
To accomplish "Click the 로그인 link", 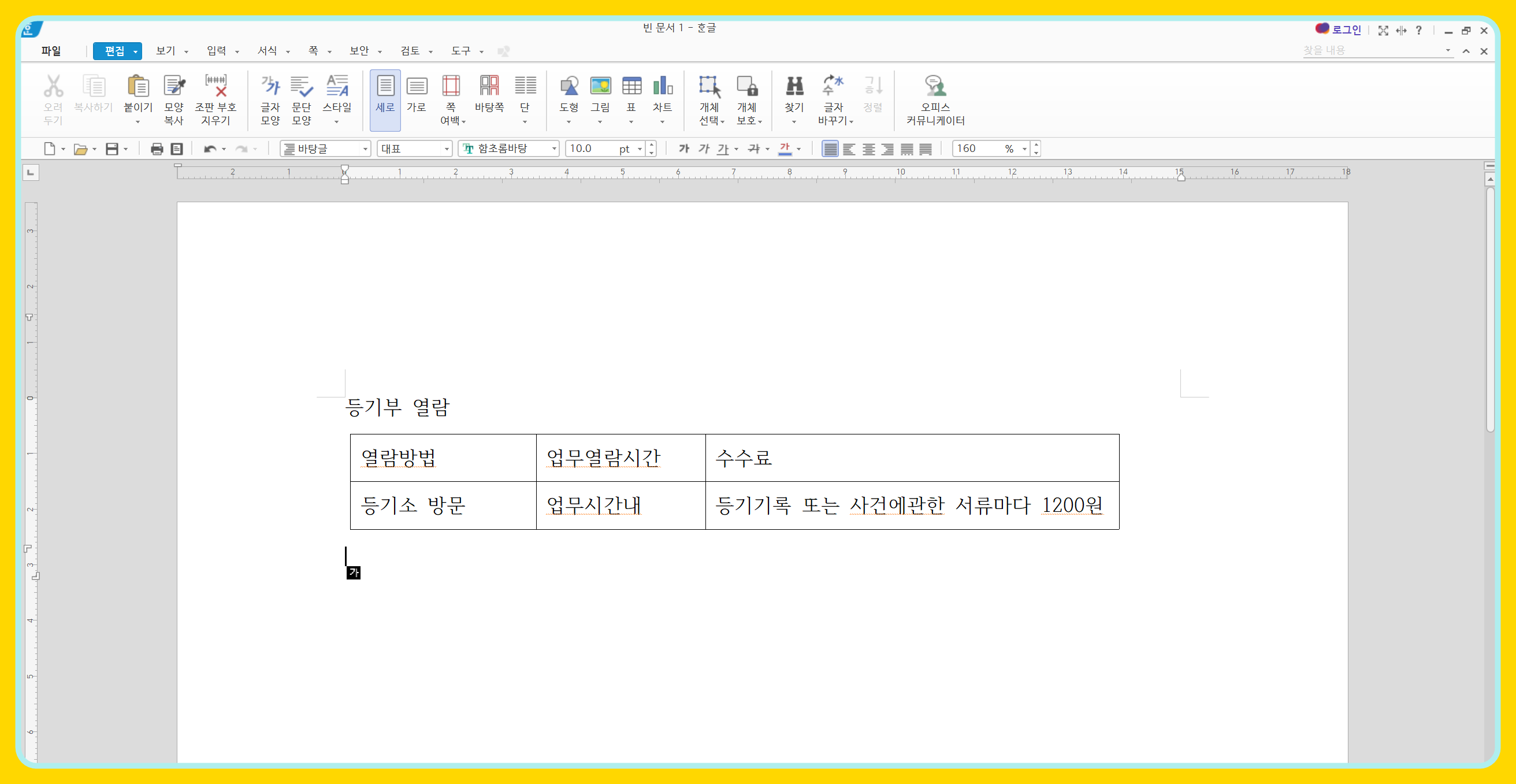I will coord(1346,29).
